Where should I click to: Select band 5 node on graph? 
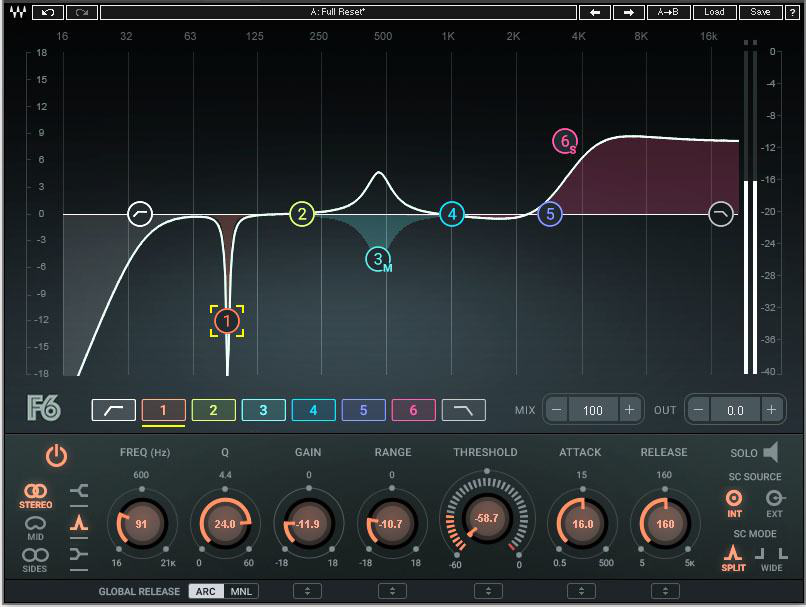(550, 214)
